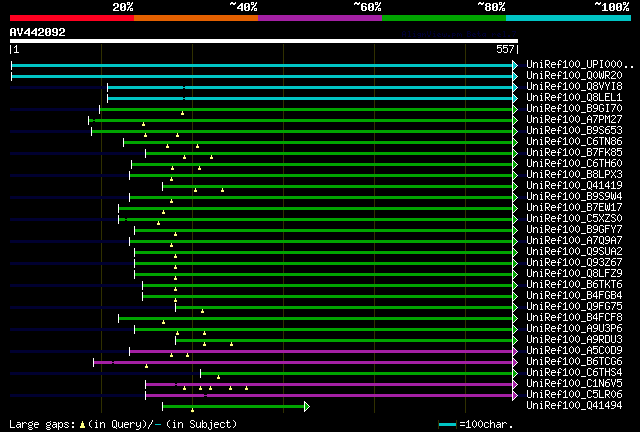Click the UniRef100_C1N6V5 label
Screen dimensions: 640x432
[574, 384]
